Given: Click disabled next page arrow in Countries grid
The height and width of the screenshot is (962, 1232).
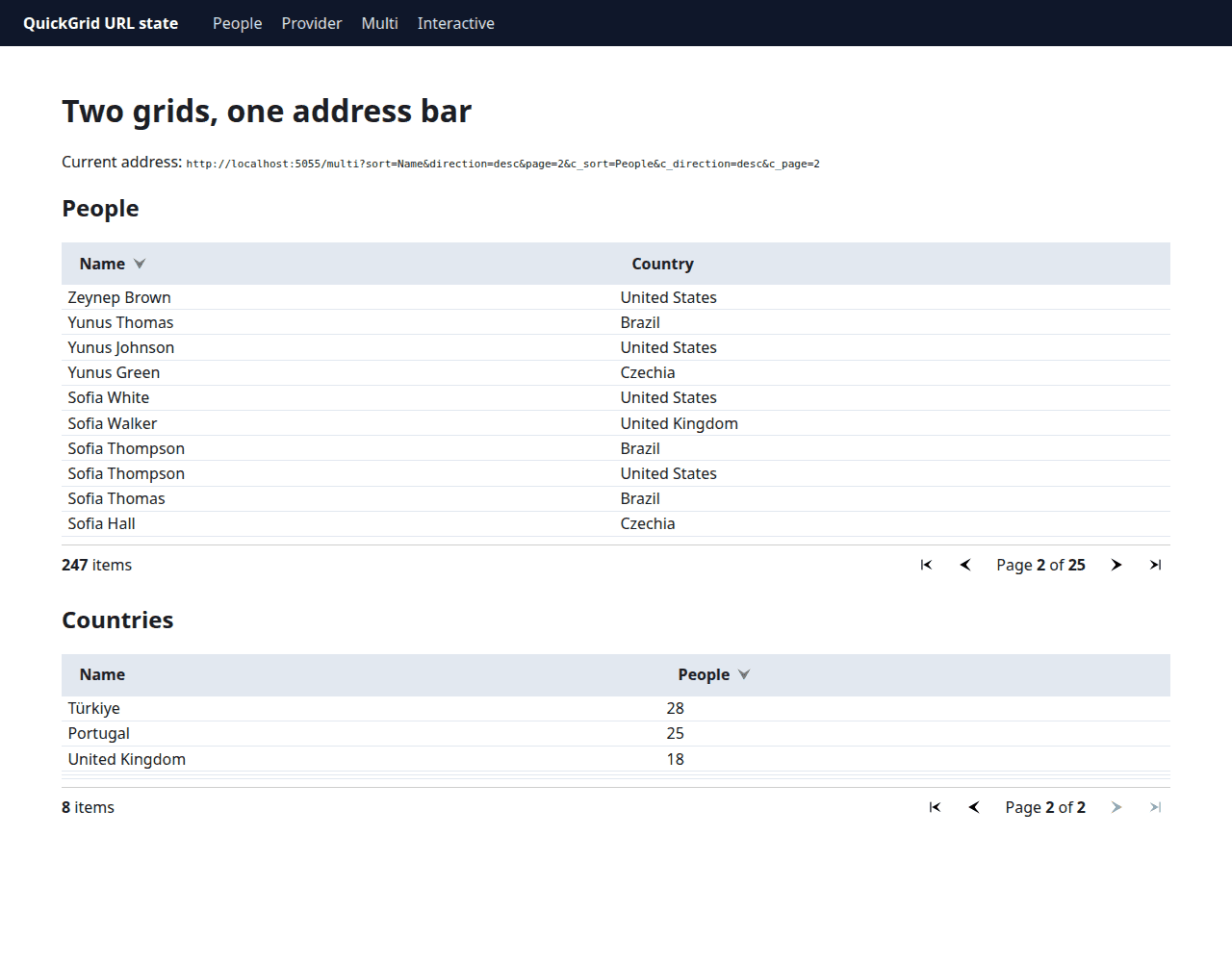Looking at the screenshot, I should (1116, 807).
